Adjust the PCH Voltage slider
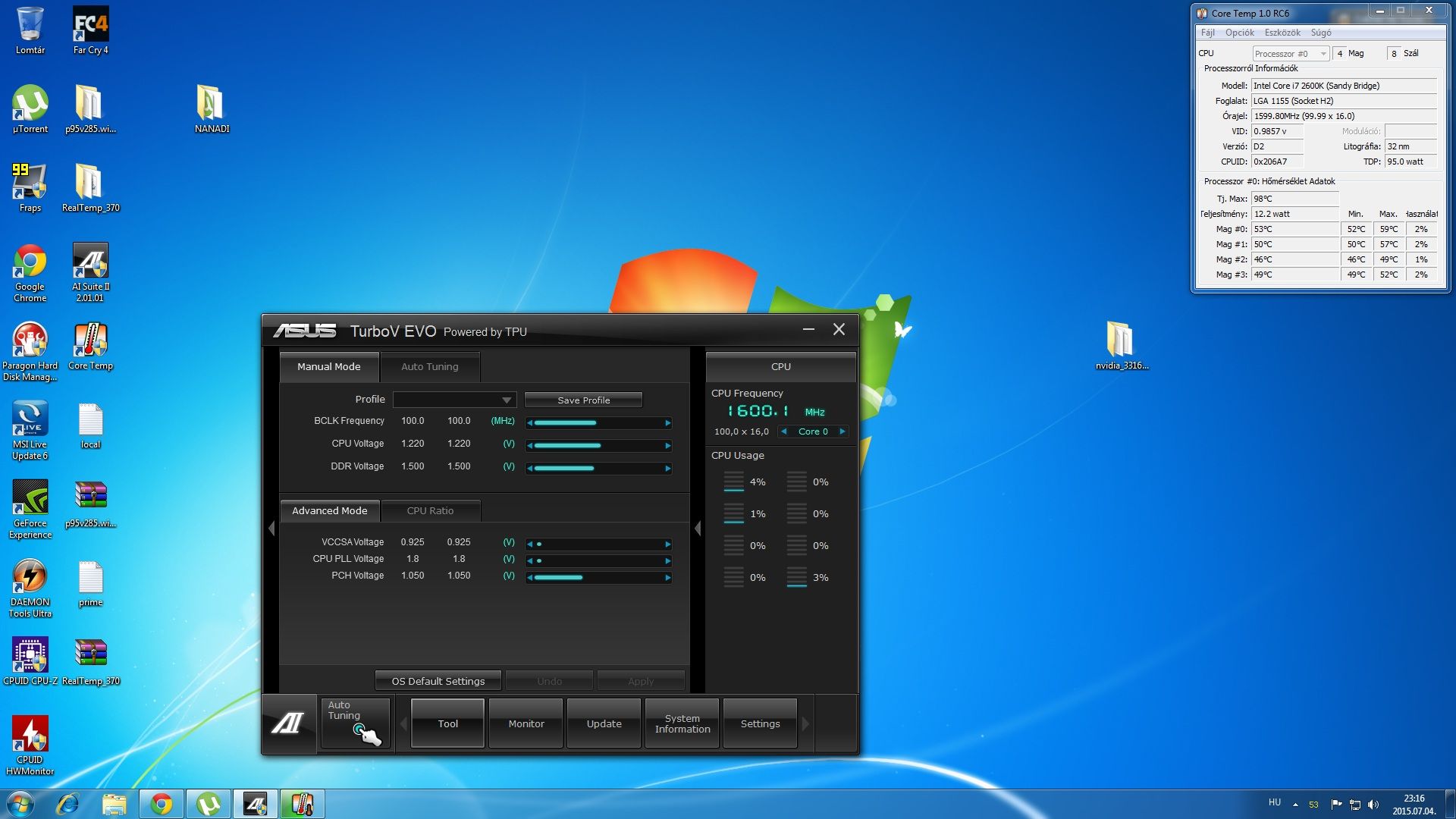 599,578
